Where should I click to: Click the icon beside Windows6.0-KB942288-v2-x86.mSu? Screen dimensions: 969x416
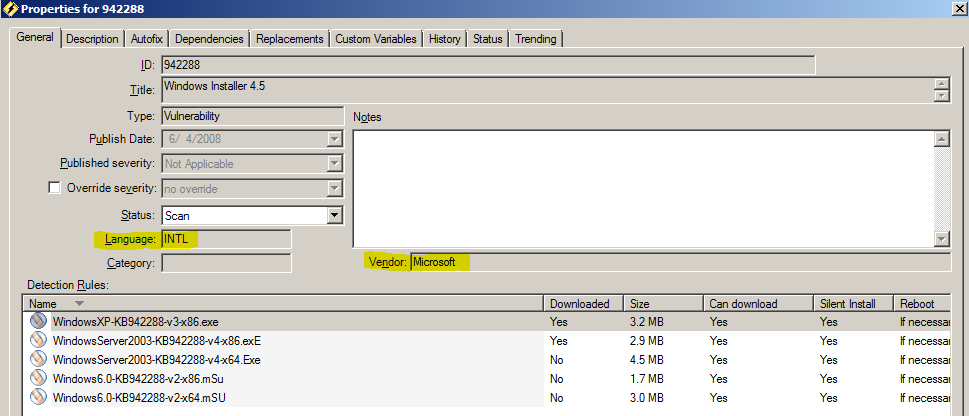tap(38, 378)
